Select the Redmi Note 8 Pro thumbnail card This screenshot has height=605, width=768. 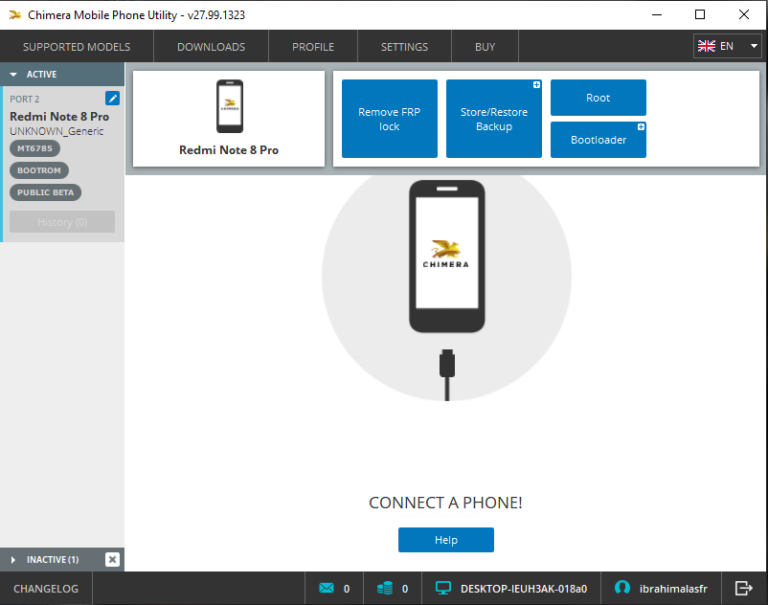[x=229, y=118]
